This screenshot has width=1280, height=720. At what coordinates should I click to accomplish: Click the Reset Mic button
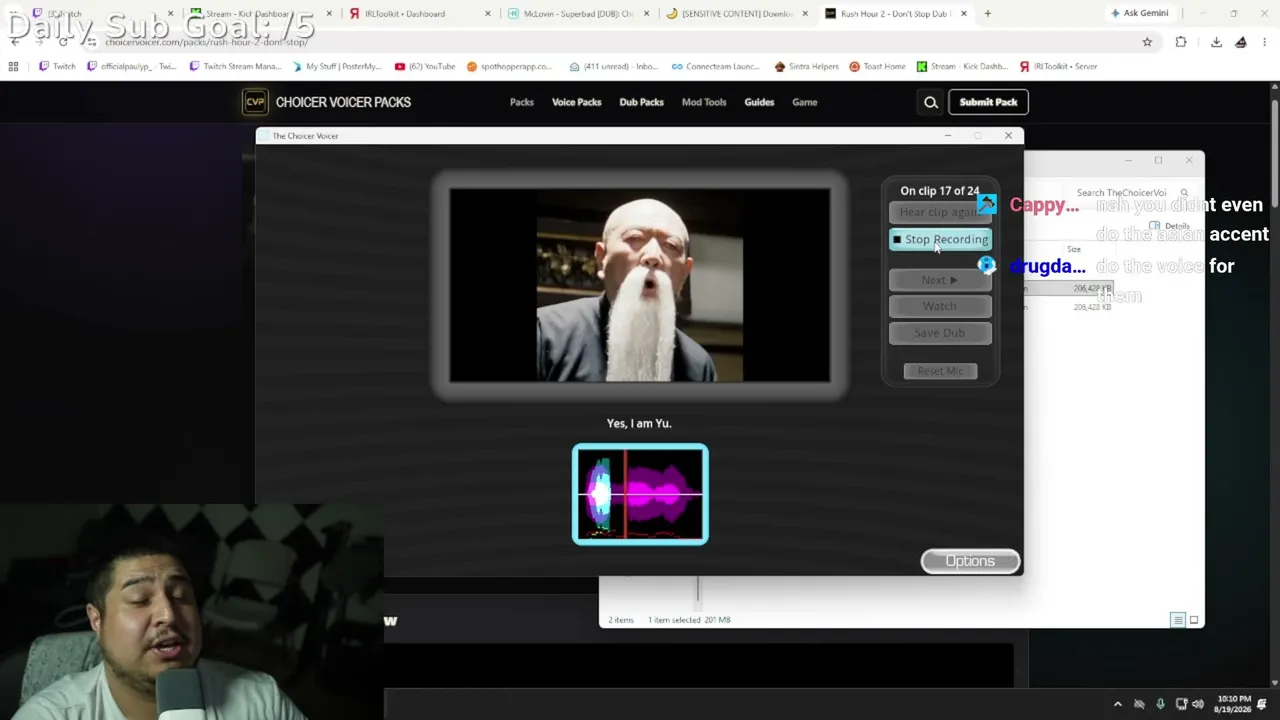pos(940,371)
